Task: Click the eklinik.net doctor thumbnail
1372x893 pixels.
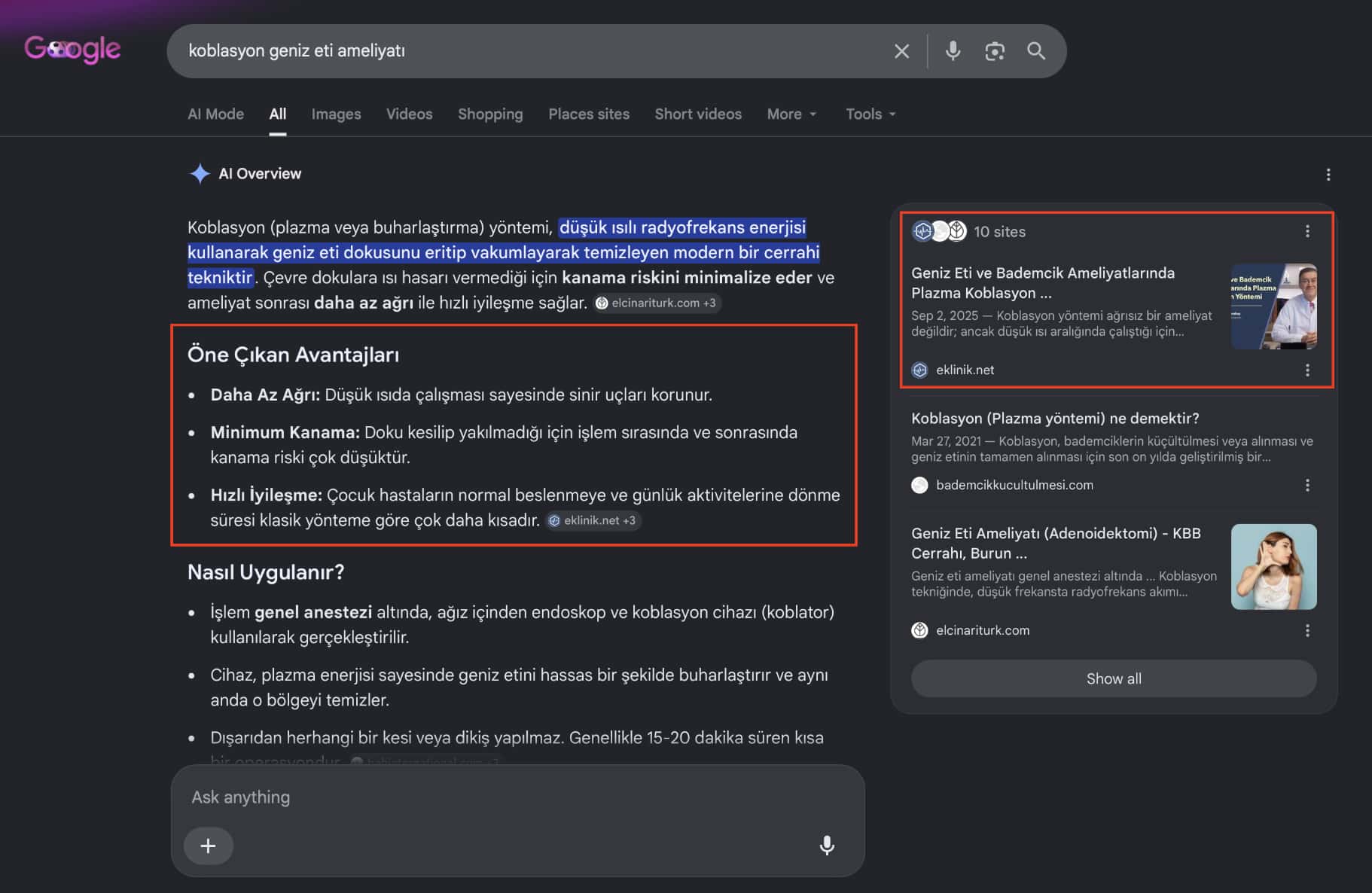Action: coord(1273,306)
